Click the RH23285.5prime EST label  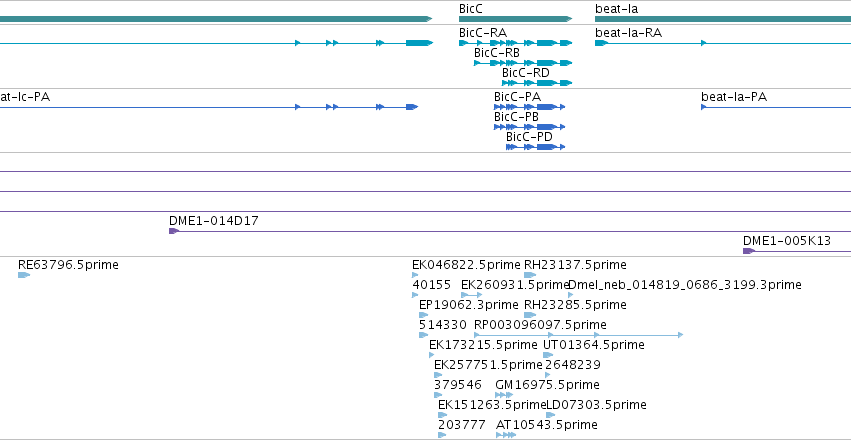point(575,305)
